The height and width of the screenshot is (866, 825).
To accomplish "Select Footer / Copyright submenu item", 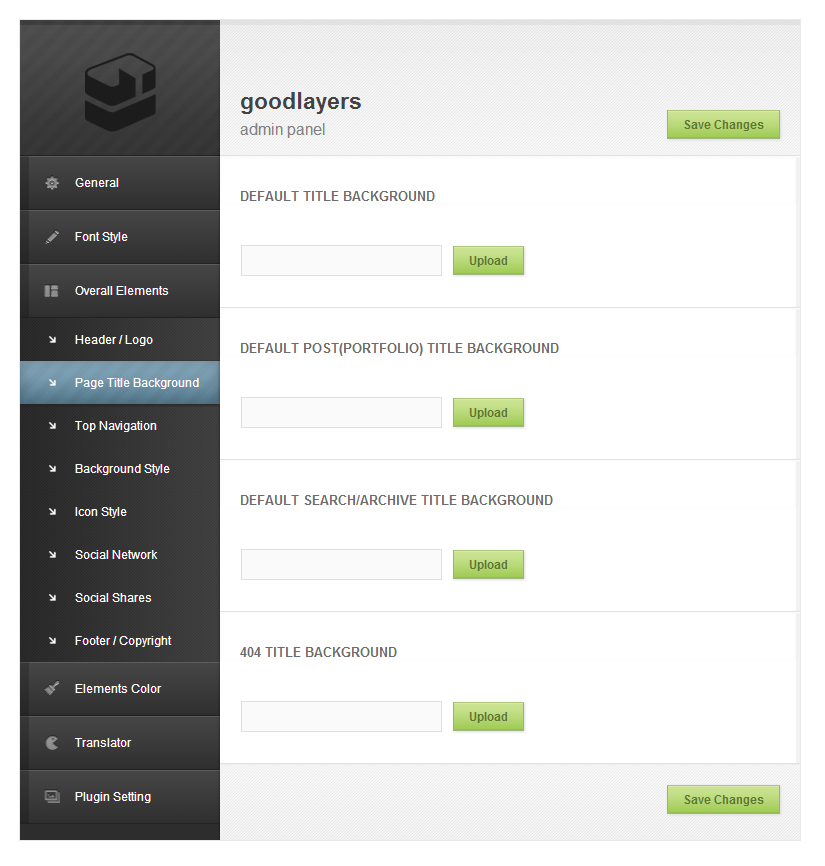I will coord(123,641).
